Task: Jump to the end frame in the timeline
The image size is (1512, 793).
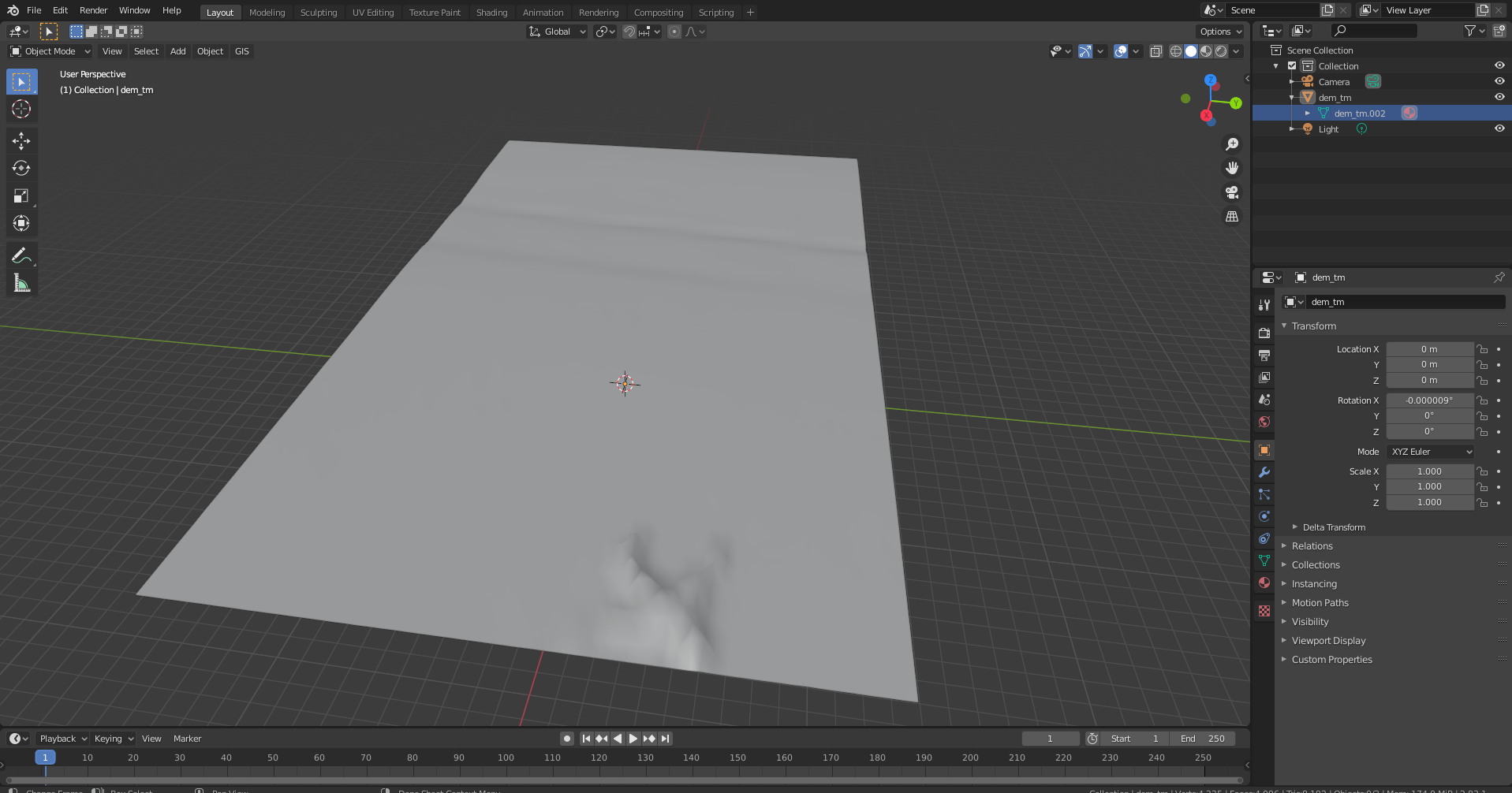Action: [x=665, y=739]
